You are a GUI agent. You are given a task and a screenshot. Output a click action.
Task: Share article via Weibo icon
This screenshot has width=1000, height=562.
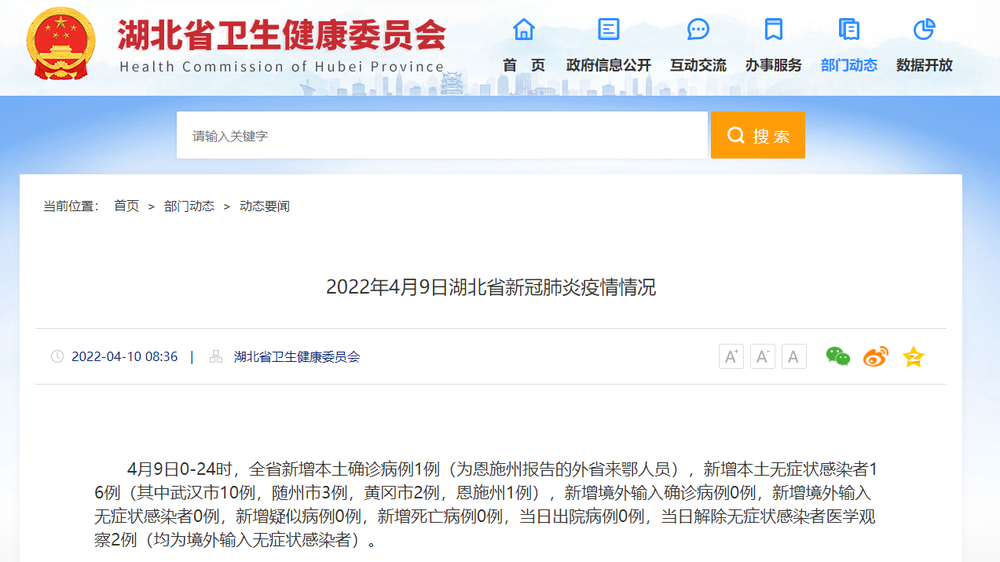click(x=875, y=356)
